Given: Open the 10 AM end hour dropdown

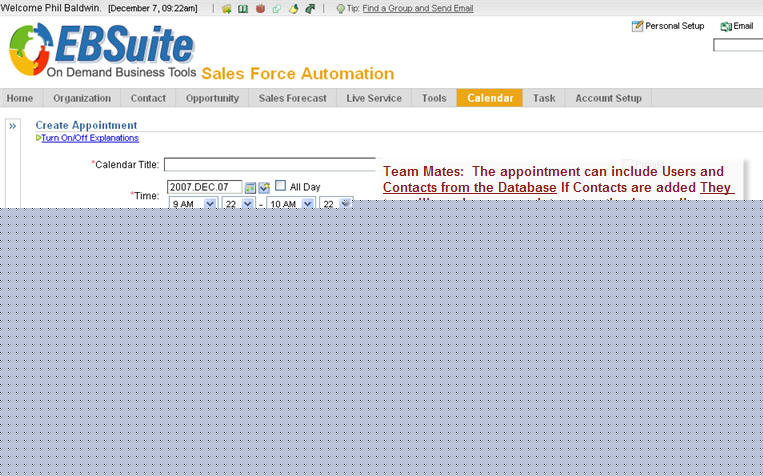Looking at the screenshot, I should click(x=308, y=203).
